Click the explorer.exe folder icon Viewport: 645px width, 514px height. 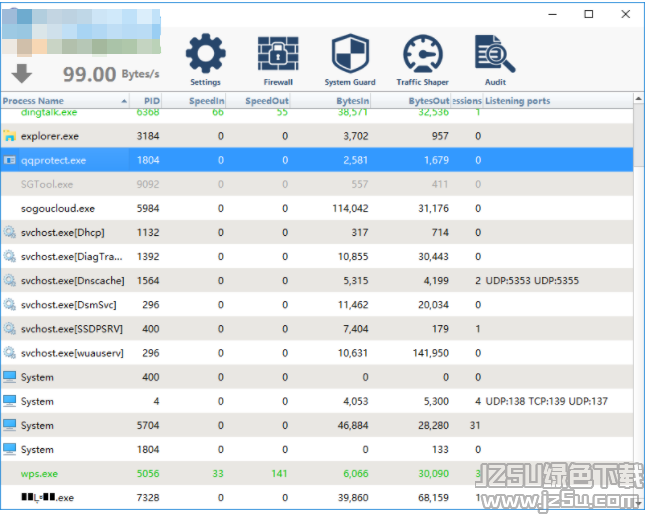tap(10, 136)
